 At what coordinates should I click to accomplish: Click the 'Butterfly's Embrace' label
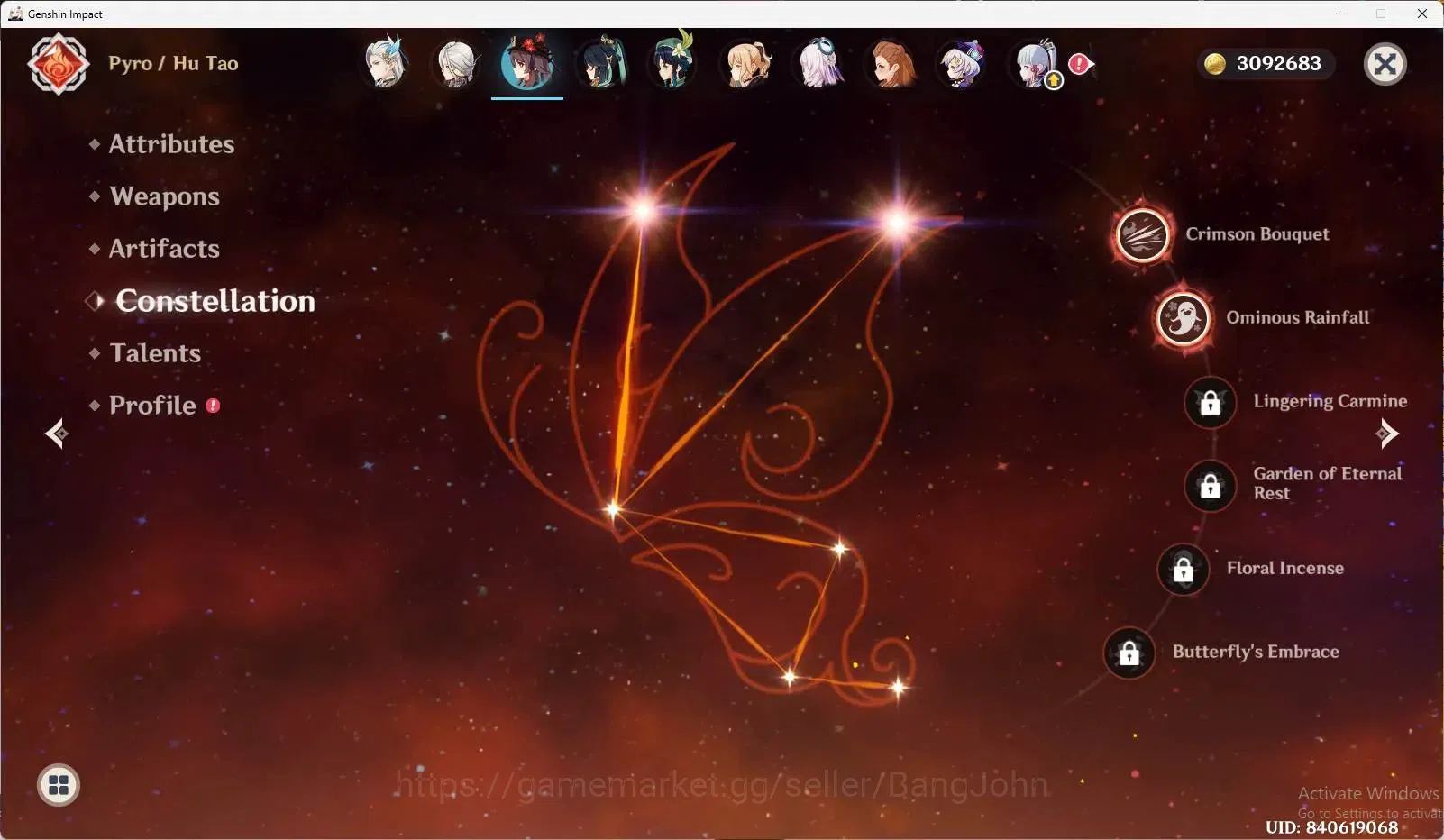(1256, 652)
